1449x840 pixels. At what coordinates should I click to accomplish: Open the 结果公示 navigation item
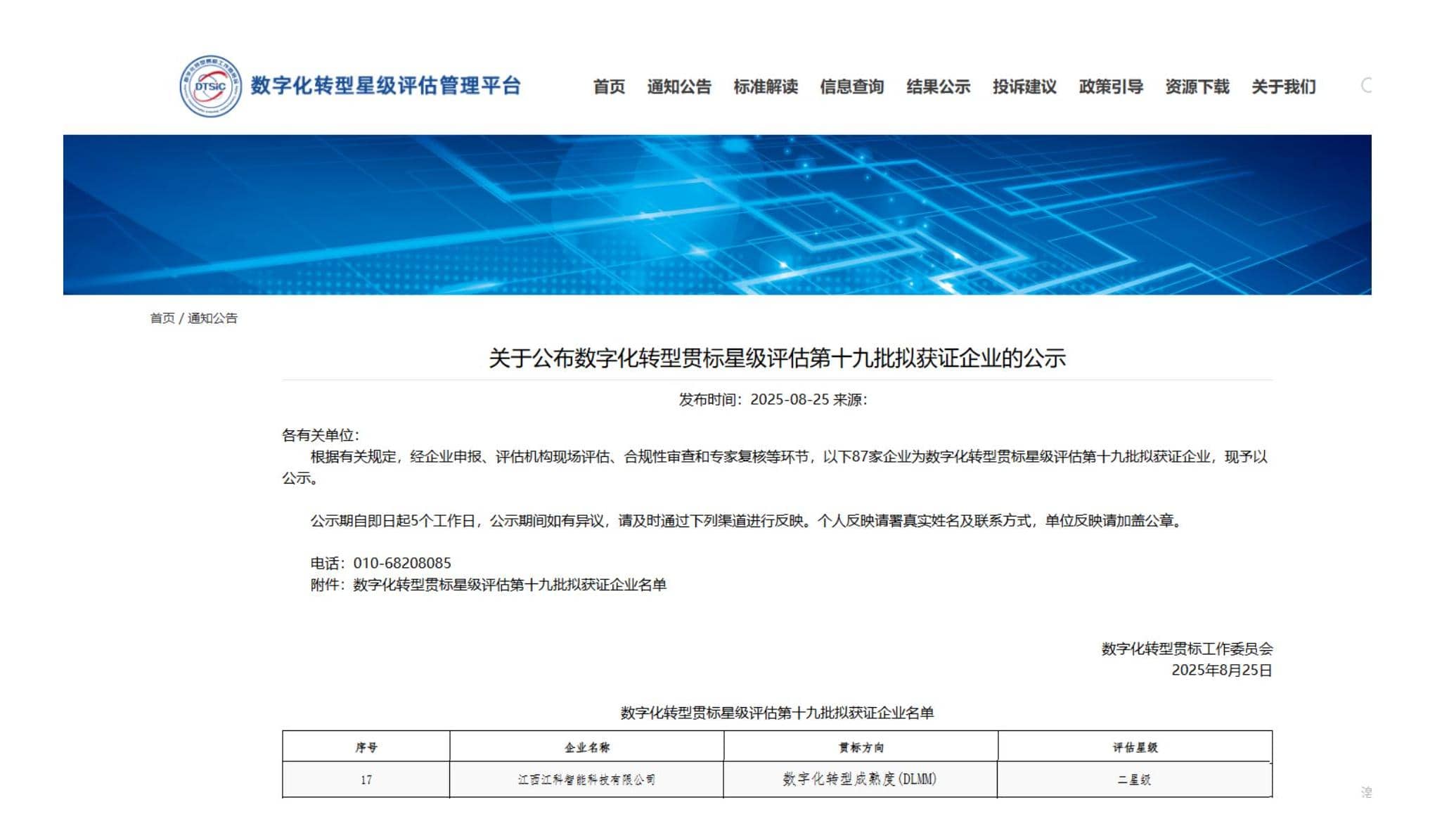point(938,86)
